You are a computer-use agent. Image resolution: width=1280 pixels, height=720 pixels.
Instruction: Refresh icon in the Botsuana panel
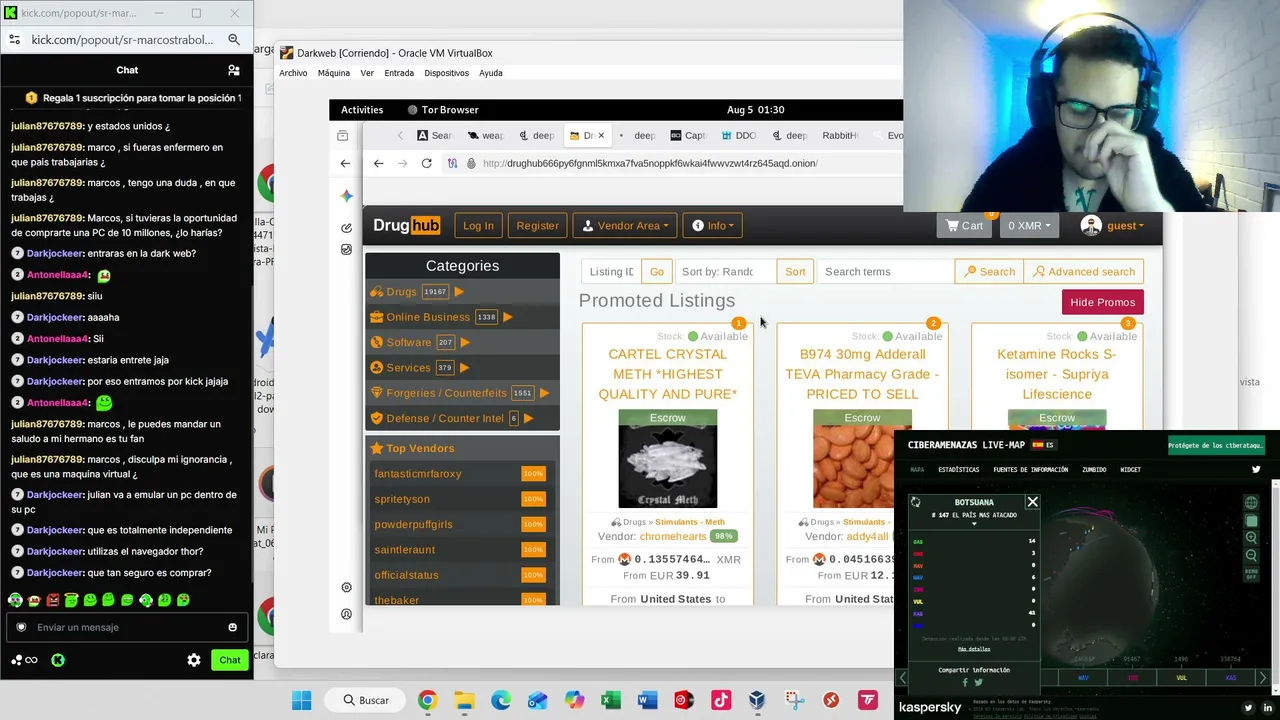tap(915, 502)
